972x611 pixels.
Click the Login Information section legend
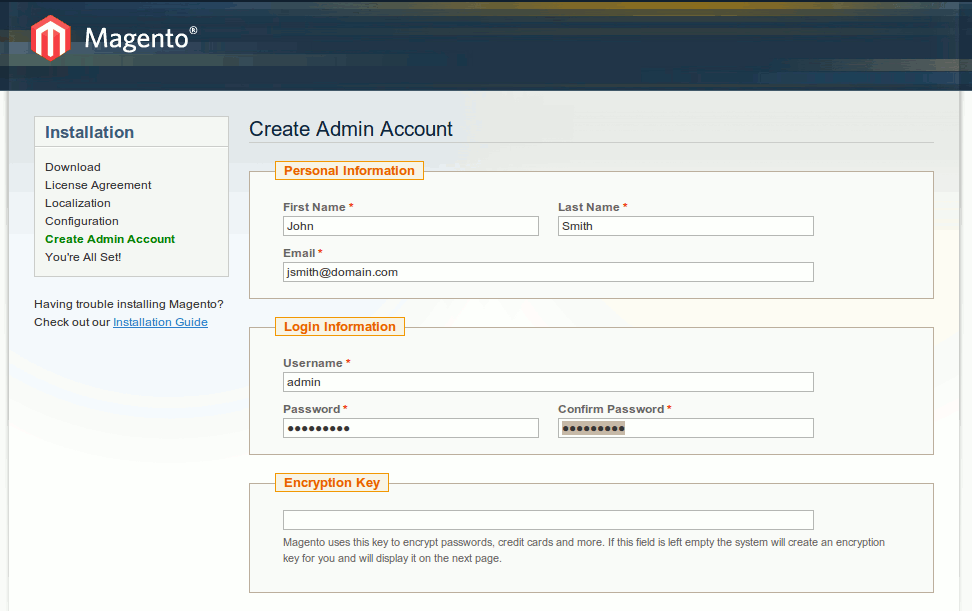tap(340, 327)
